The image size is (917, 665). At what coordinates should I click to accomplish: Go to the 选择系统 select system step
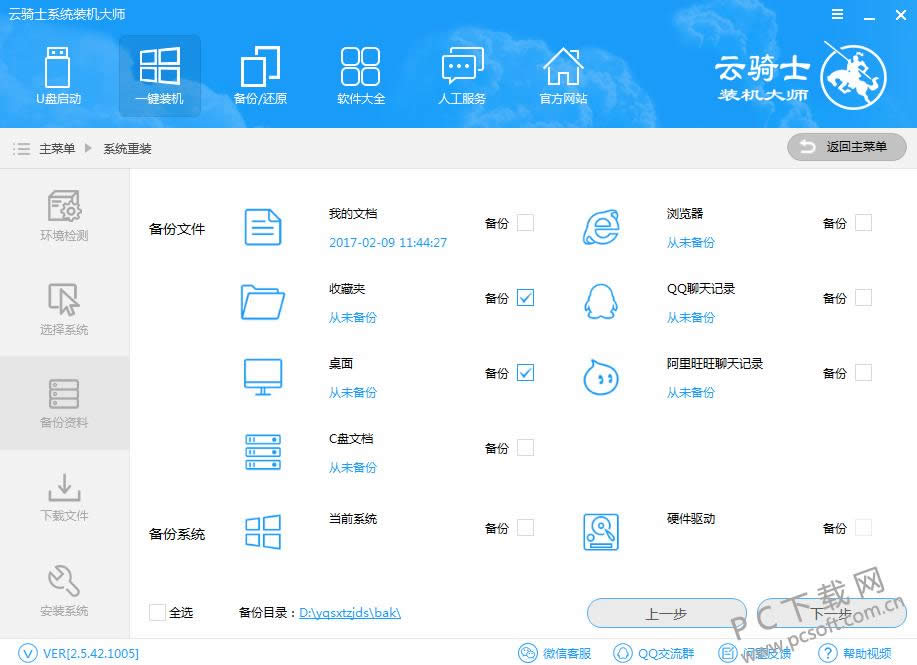(x=64, y=310)
